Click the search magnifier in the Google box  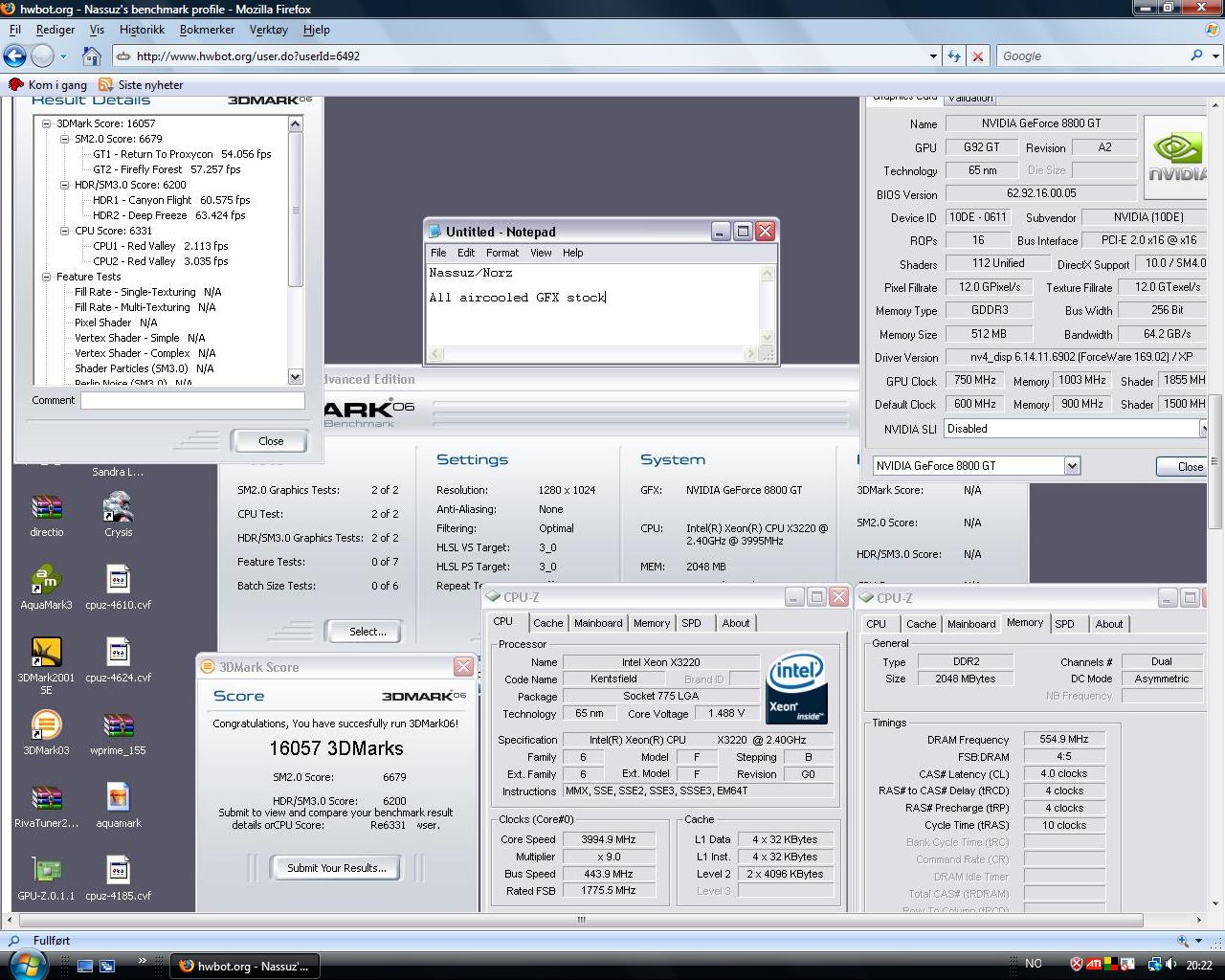click(1196, 56)
